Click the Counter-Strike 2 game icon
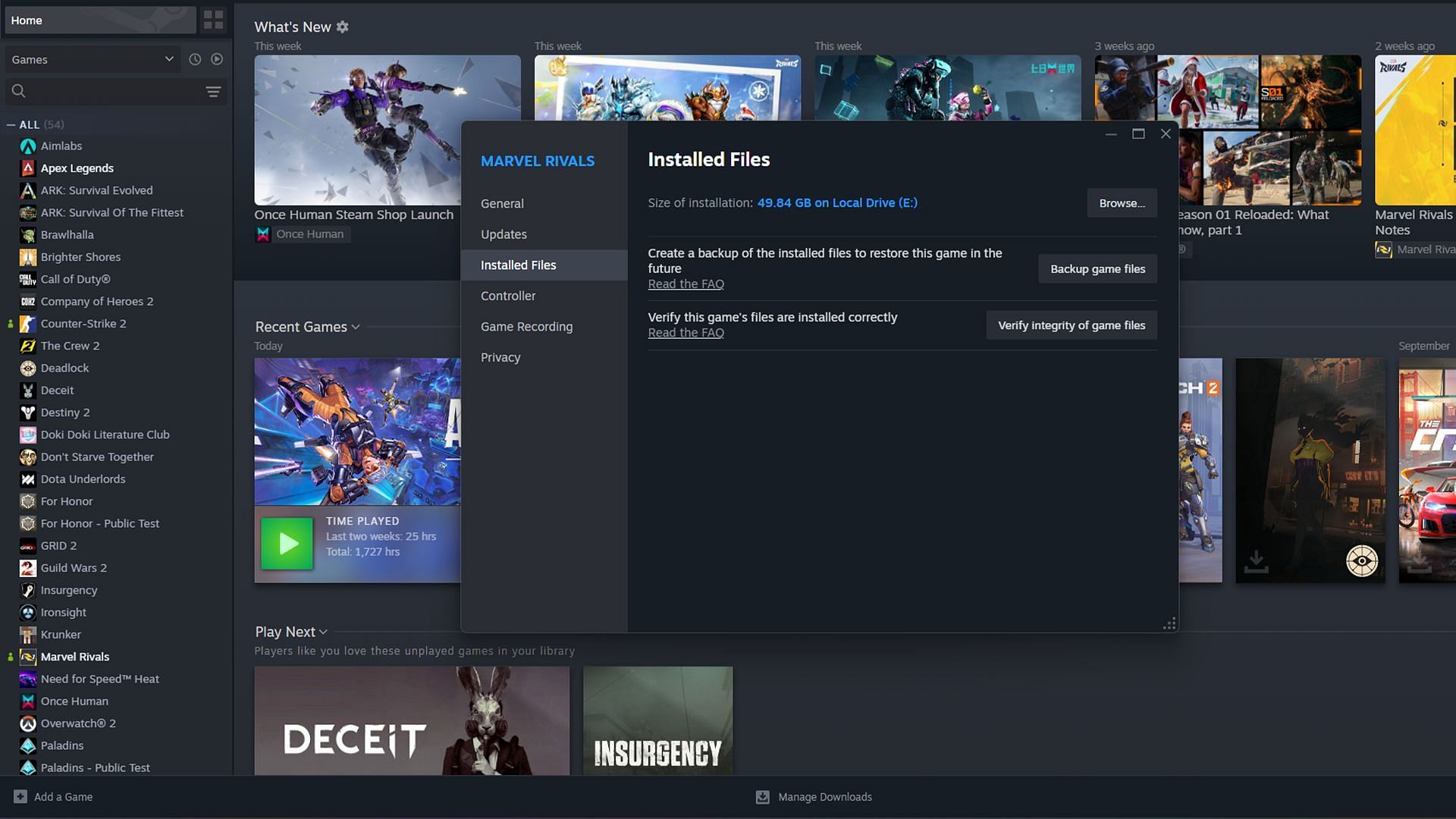Viewport: 1456px width, 819px height. (28, 324)
